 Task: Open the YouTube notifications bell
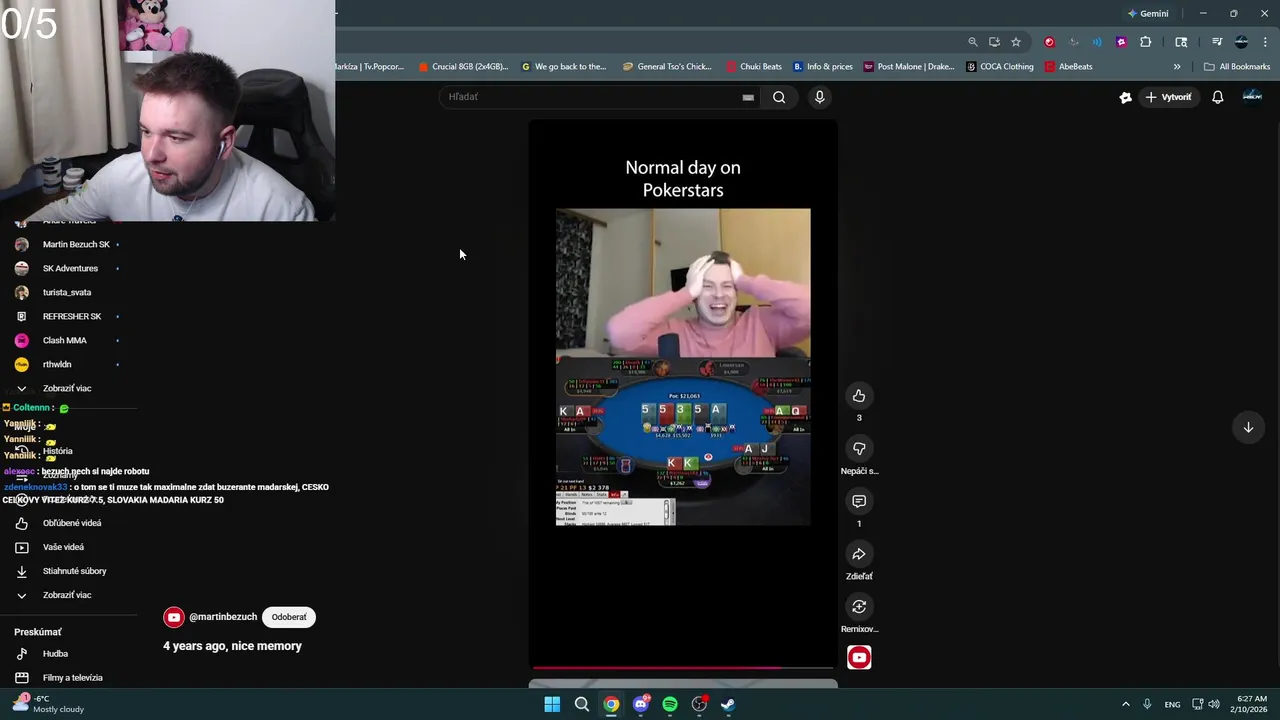coord(1217,97)
